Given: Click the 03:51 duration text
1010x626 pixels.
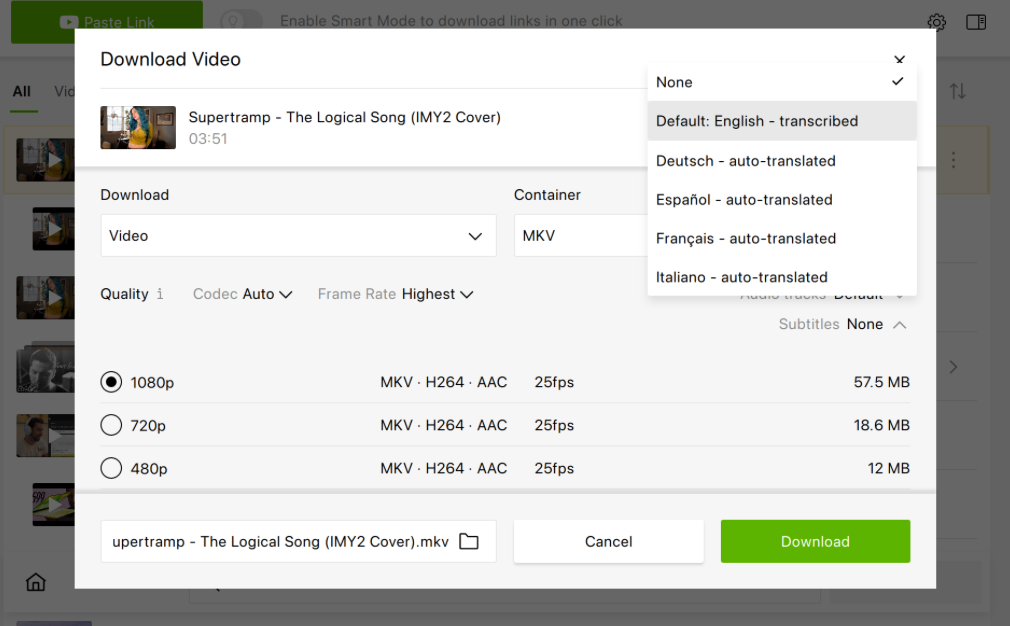Looking at the screenshot, I should click(x=207, y=138).
